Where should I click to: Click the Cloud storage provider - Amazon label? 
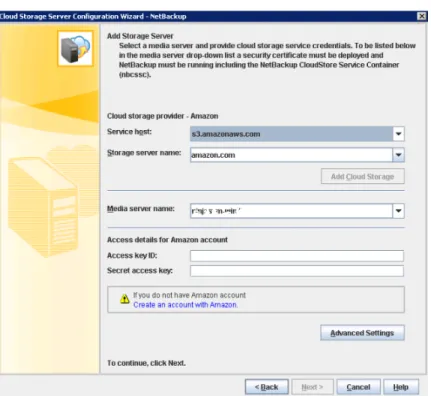(x=163, y=116)
